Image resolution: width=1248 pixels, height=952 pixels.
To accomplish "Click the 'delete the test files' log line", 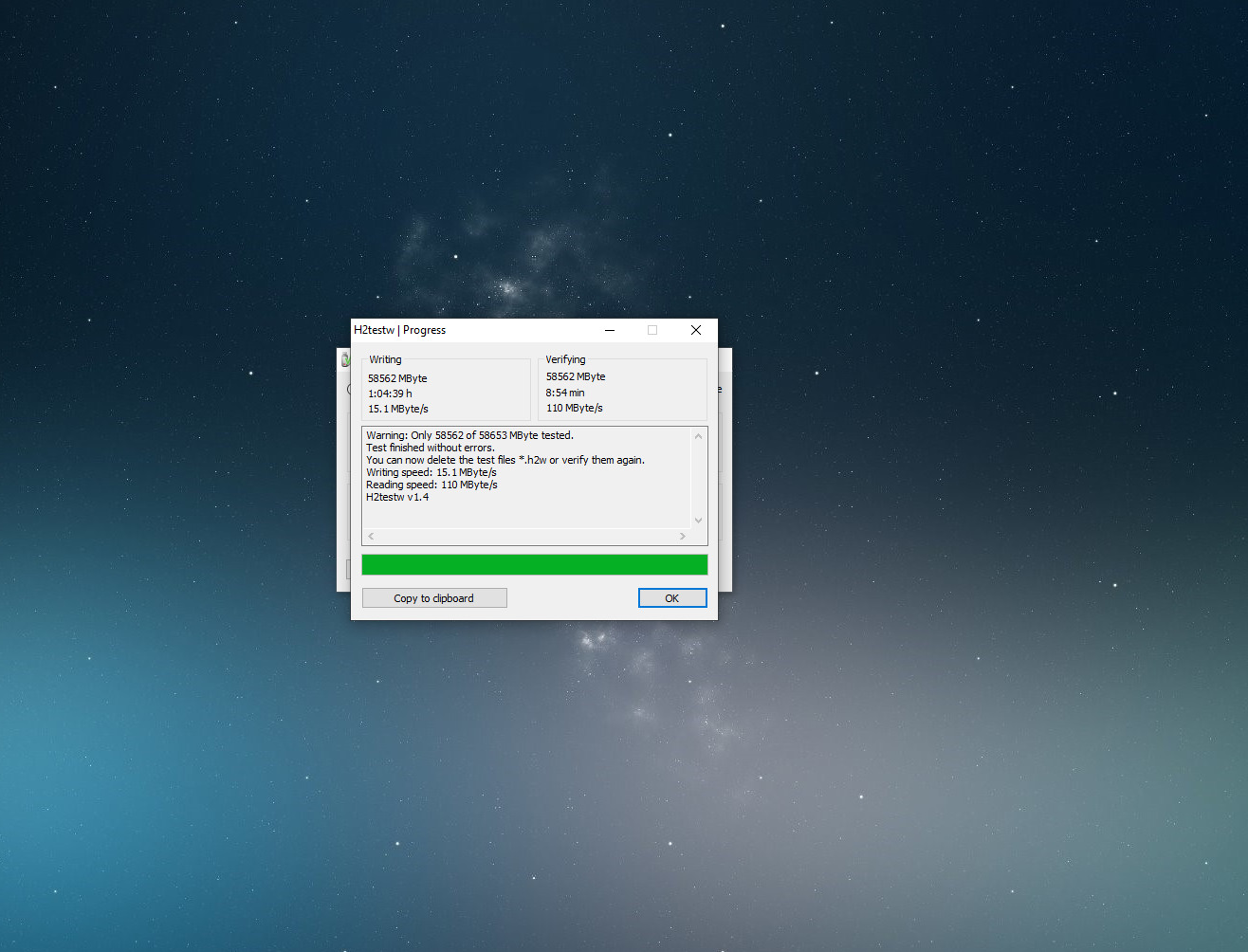I will pos(505,460).
